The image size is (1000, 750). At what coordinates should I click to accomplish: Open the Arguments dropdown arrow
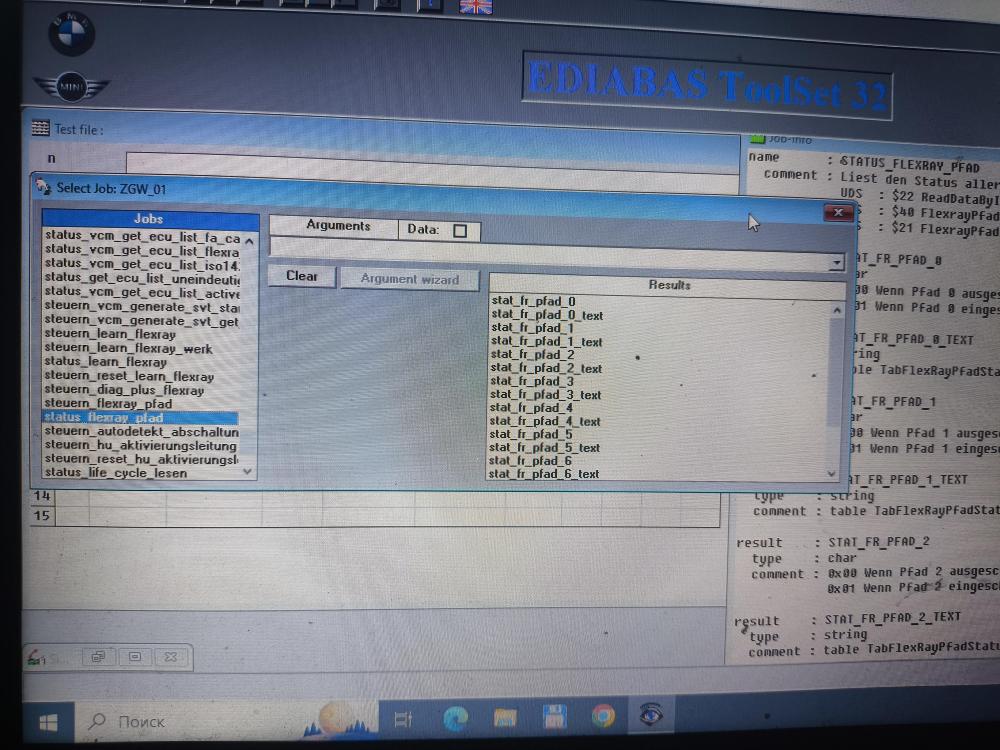[x=836, y=263]
